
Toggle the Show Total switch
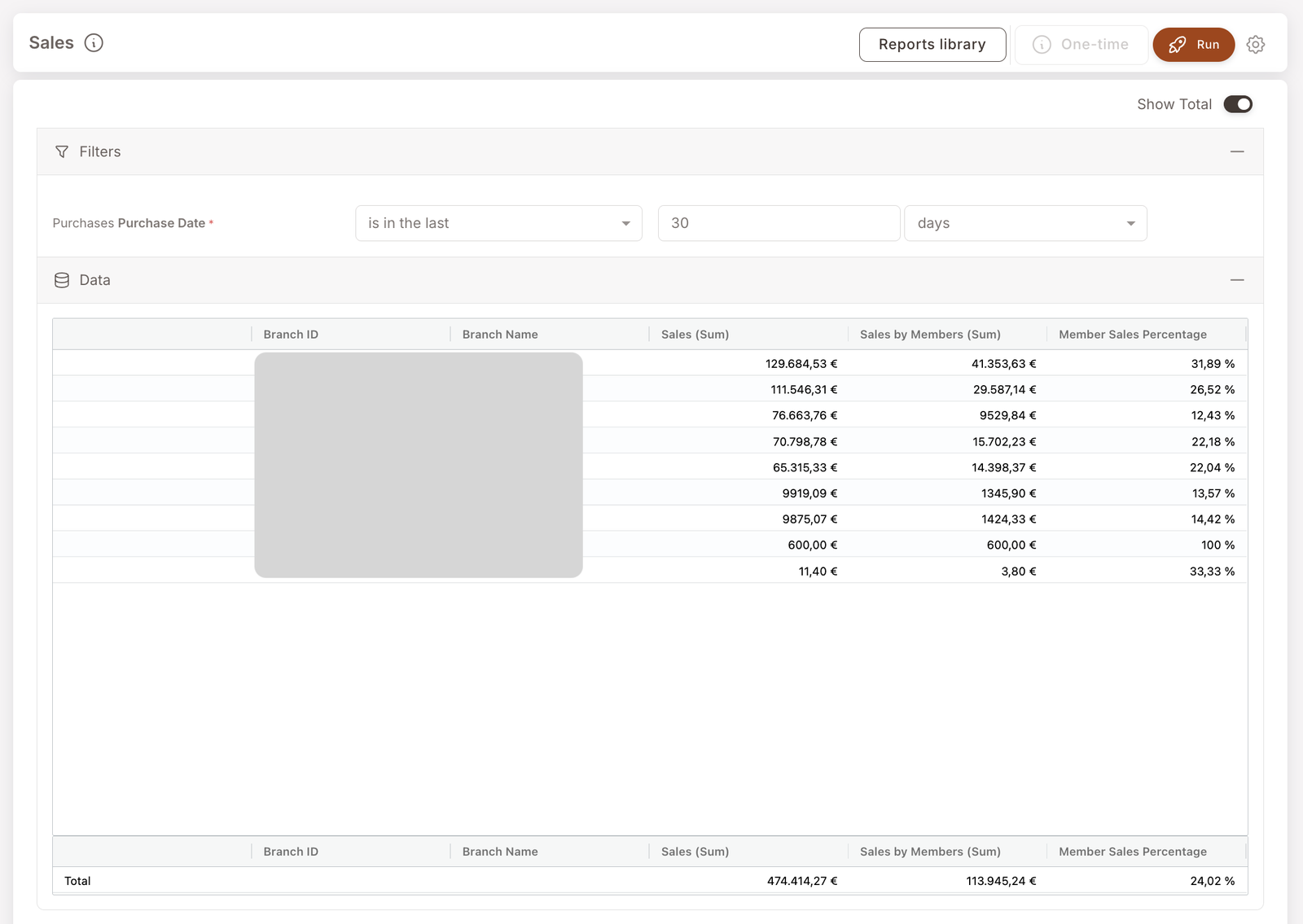pos(1238,104)
